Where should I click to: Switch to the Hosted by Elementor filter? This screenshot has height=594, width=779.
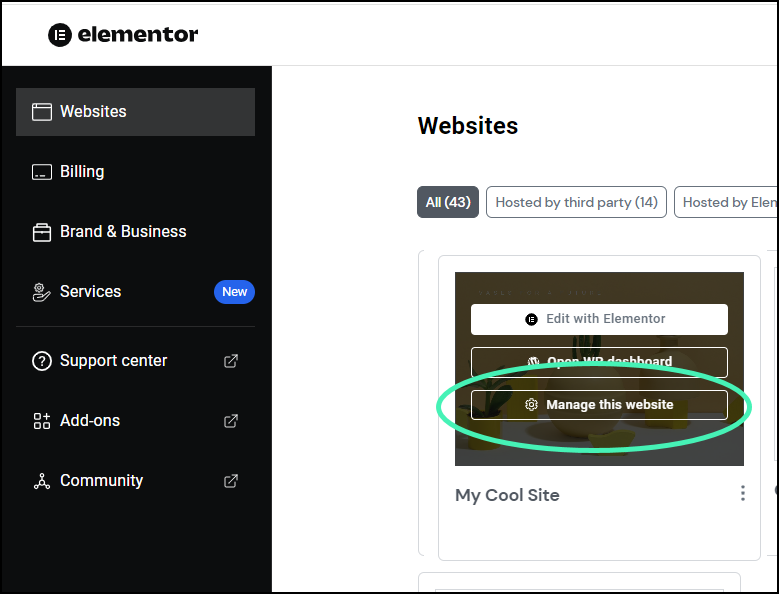pyautogui.click(x=728, y=202)
